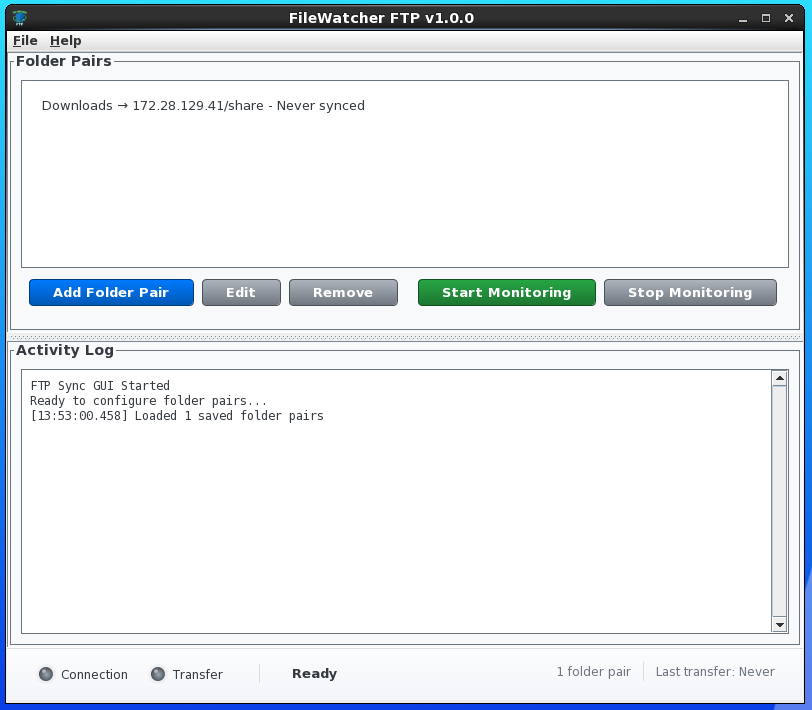Click the FileWatcher FTP v1.0.0 title bar text
The width and height of the screenshot is (812, 710).
381,18
